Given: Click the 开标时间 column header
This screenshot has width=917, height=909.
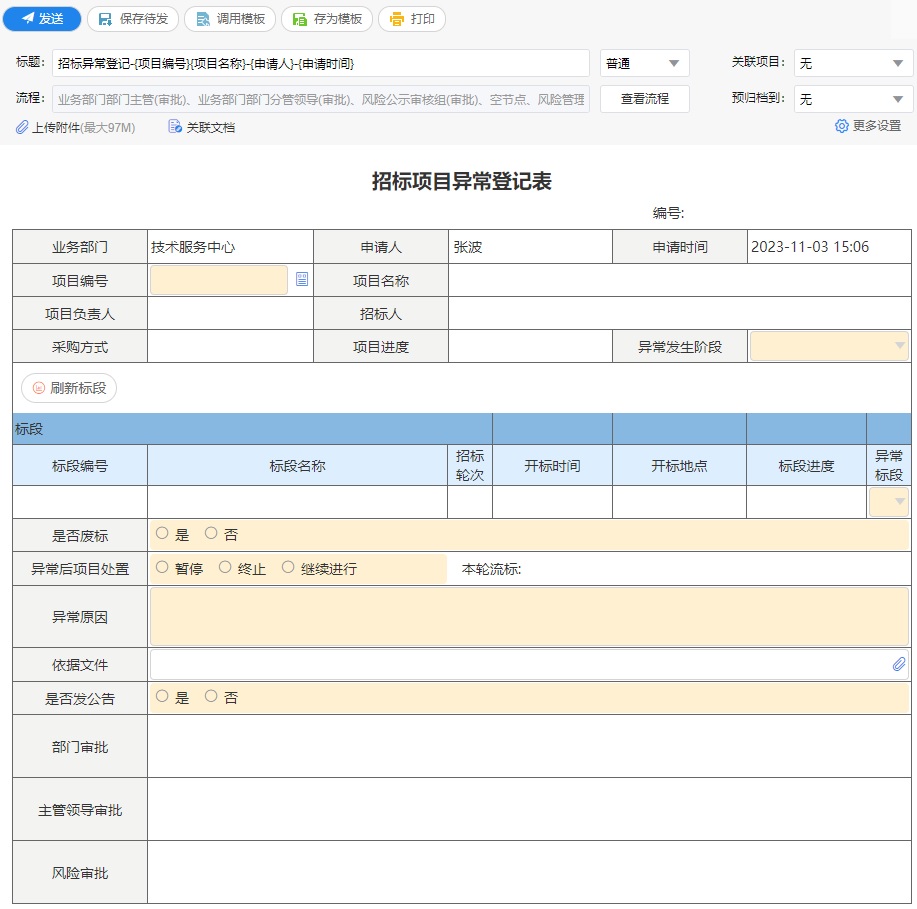Looking at the screenshot, I should [x=553, y=466].
